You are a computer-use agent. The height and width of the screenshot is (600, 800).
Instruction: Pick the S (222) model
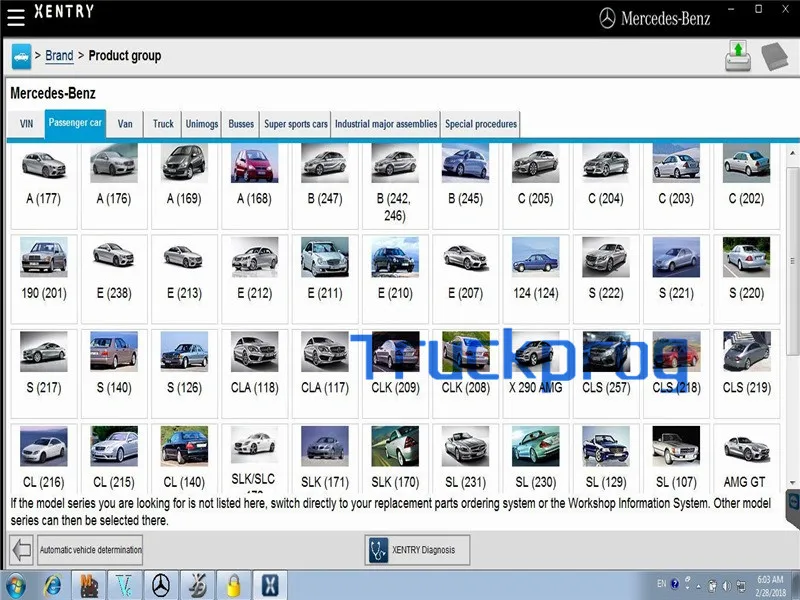[x=606, y=279]
